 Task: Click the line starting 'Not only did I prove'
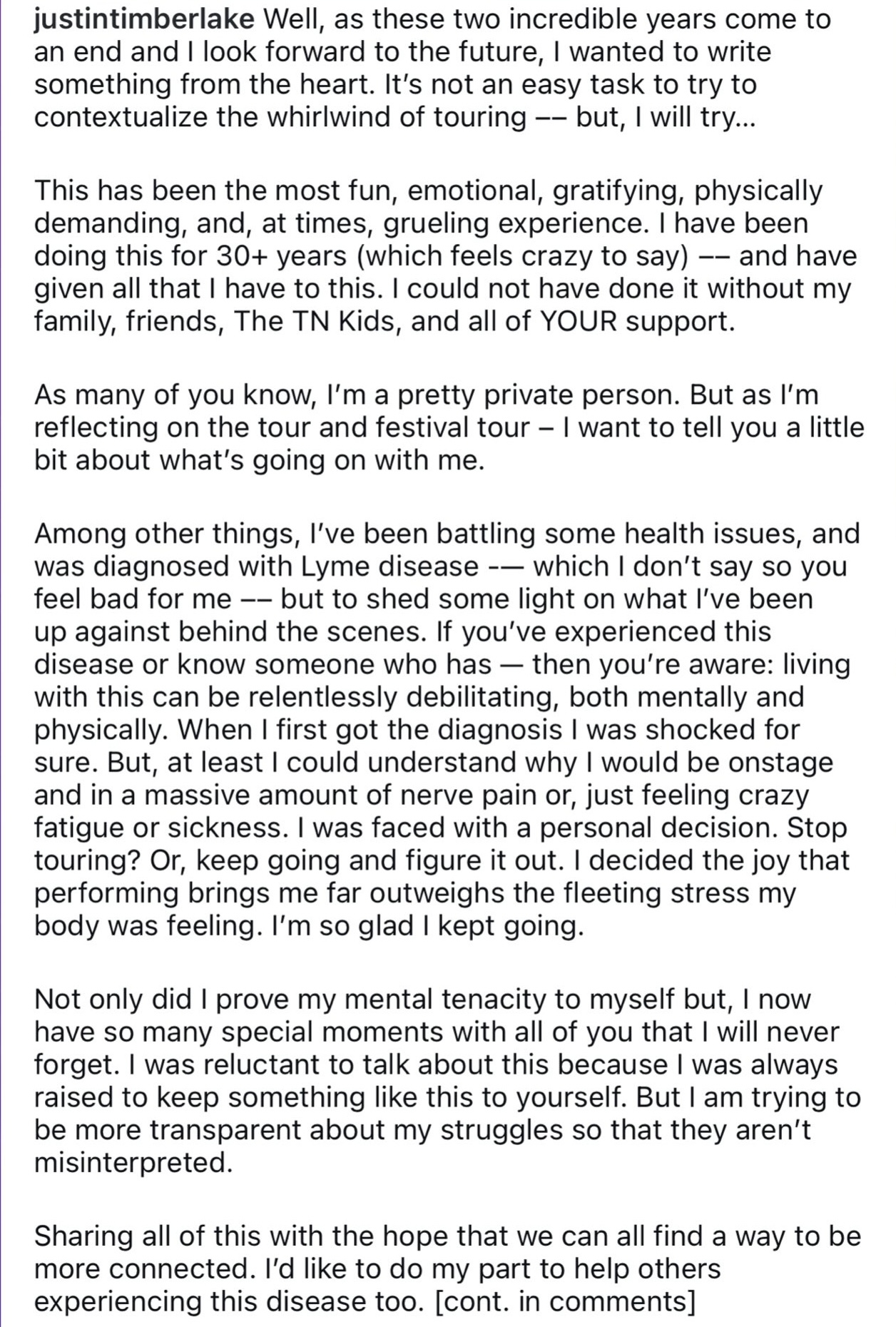[x=422, y=999]
